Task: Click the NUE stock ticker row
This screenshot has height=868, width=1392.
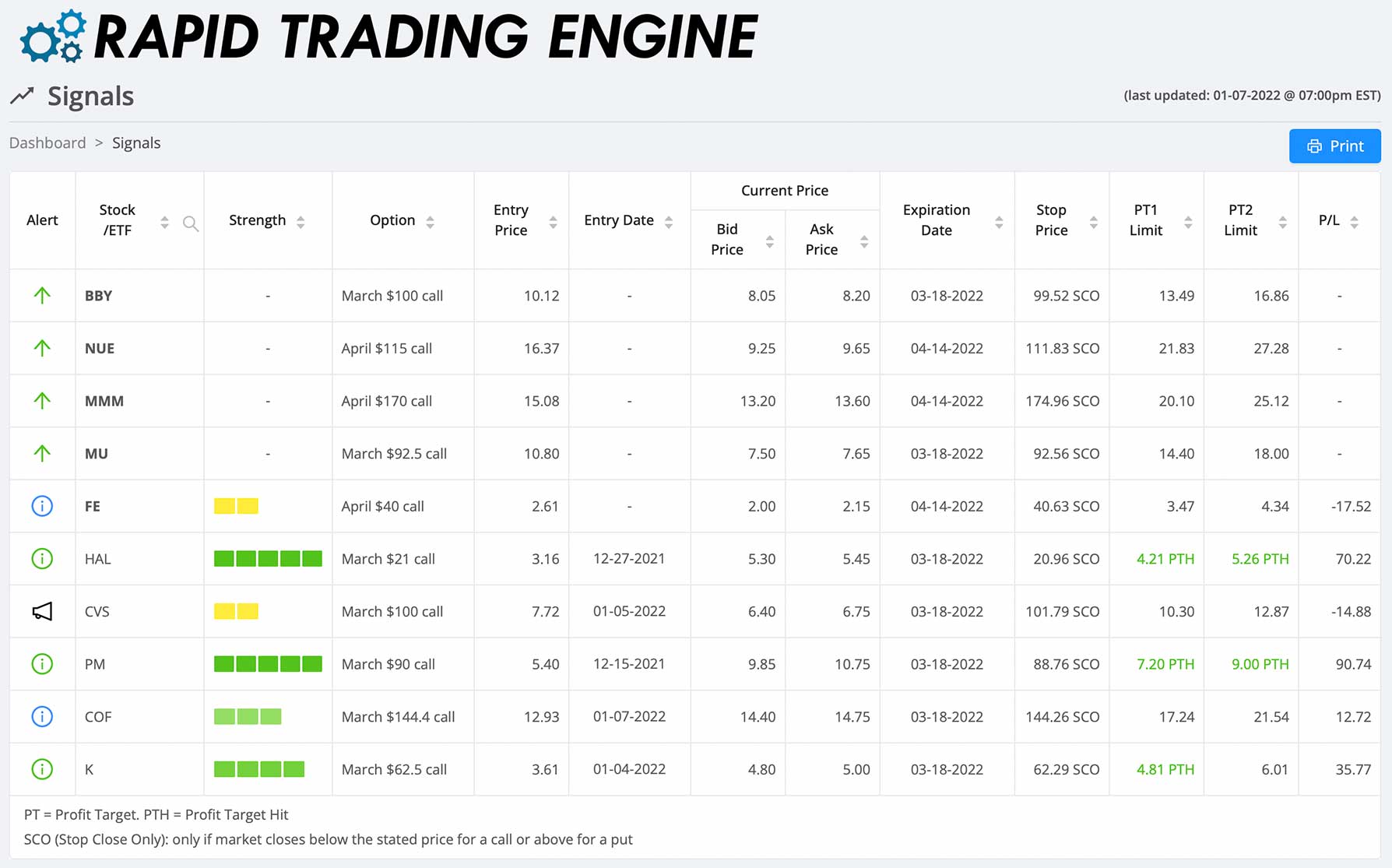Action: 100,349
